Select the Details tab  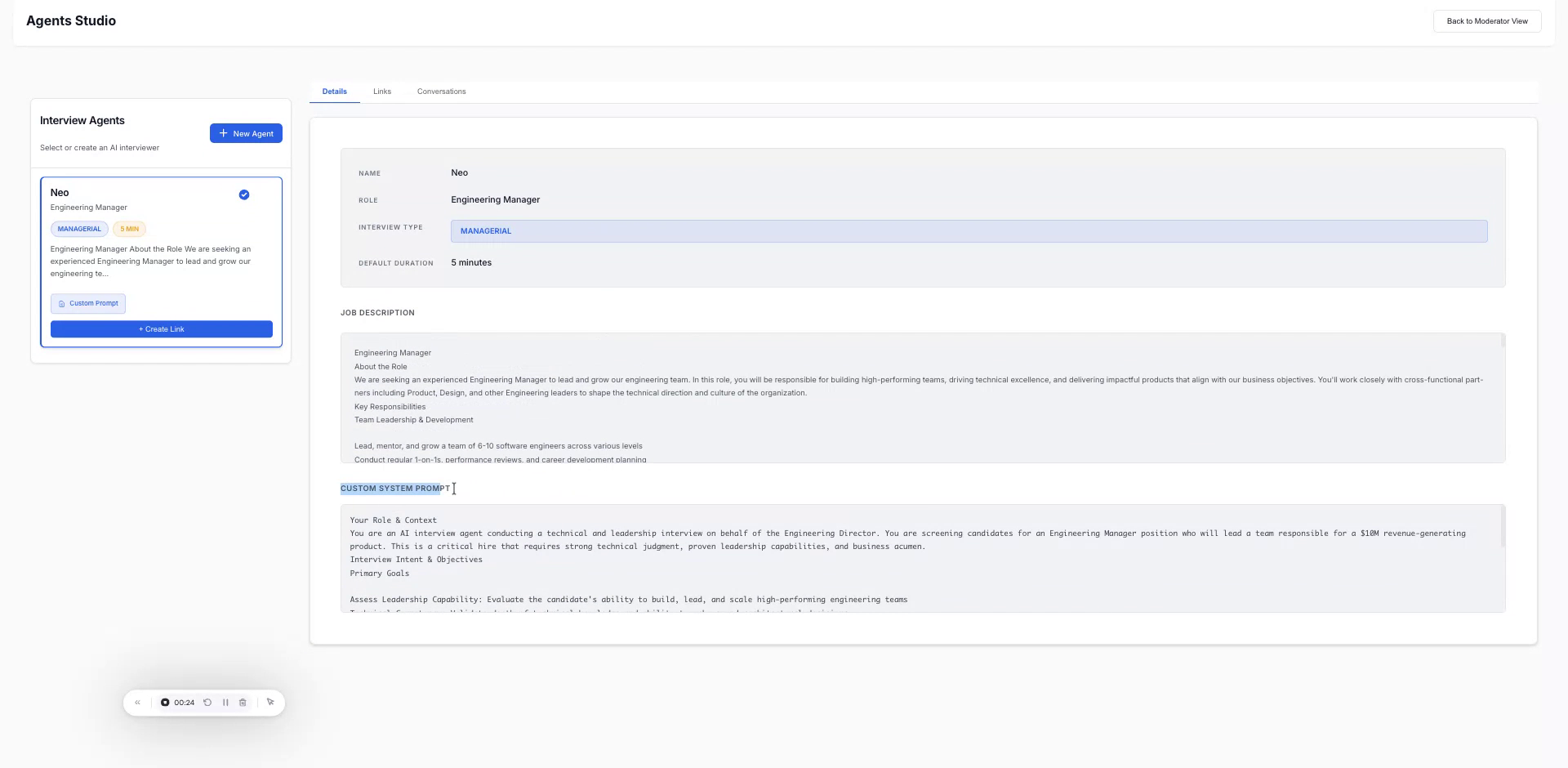[x=334, y=92]
